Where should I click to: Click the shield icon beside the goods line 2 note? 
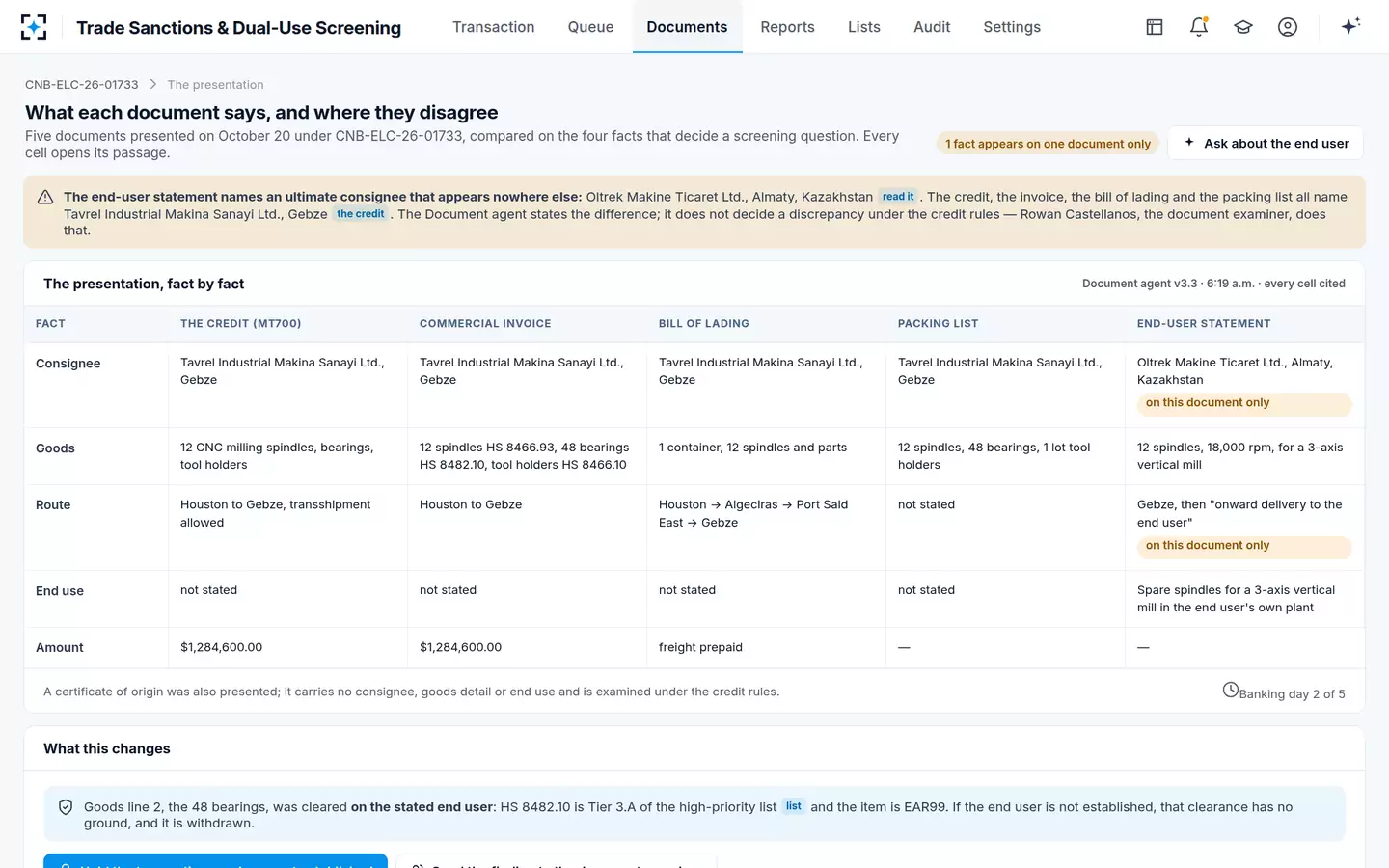[66, 807]
